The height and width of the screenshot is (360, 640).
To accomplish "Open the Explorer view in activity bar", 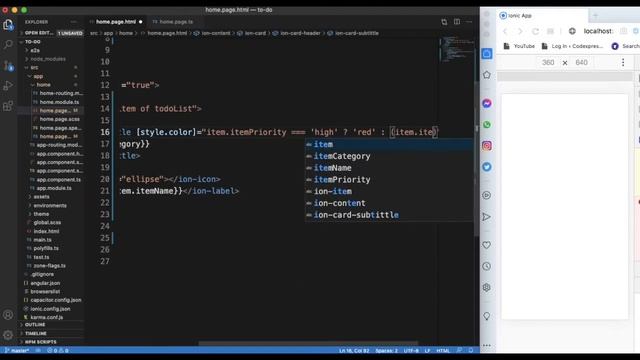I will click(8, 25).
